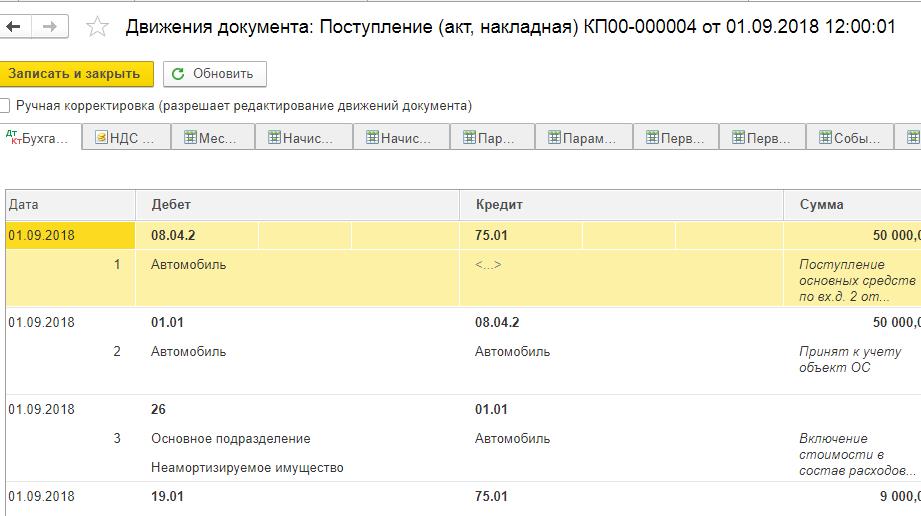Viewport: 921px width, 516px height.
Task: Click the Дебет column header
Action: coord(171,205)
